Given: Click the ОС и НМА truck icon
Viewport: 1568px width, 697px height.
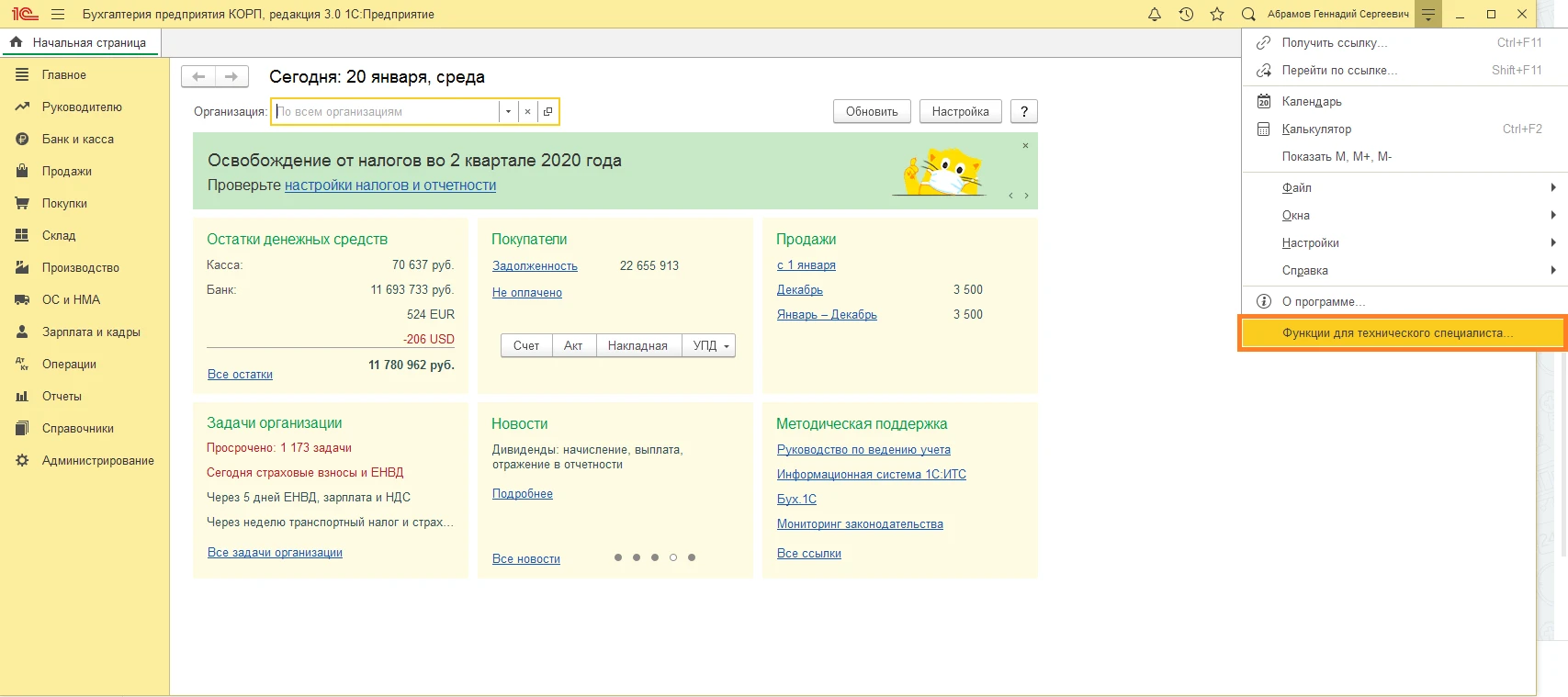Looking at the screenshot, I should [22, 300].
